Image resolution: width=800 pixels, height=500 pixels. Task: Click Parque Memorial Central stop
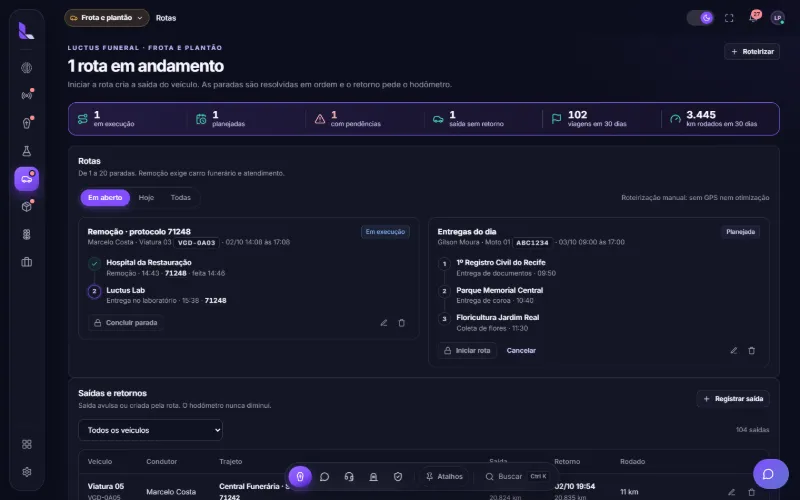click(x=499, y=290)
